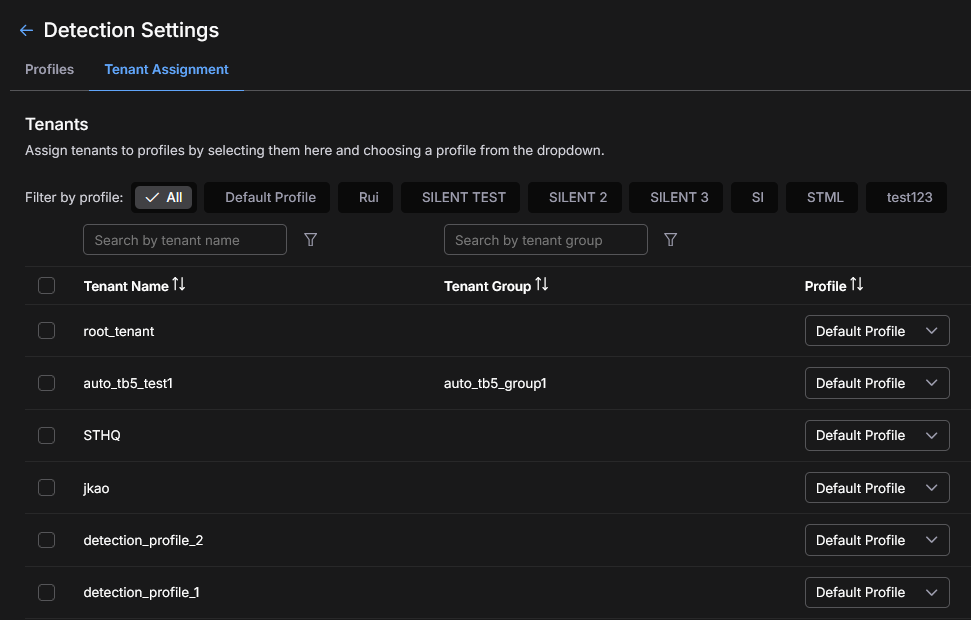Sort by Profile column arrows
The image size is (971, 620).
(857, 285)
